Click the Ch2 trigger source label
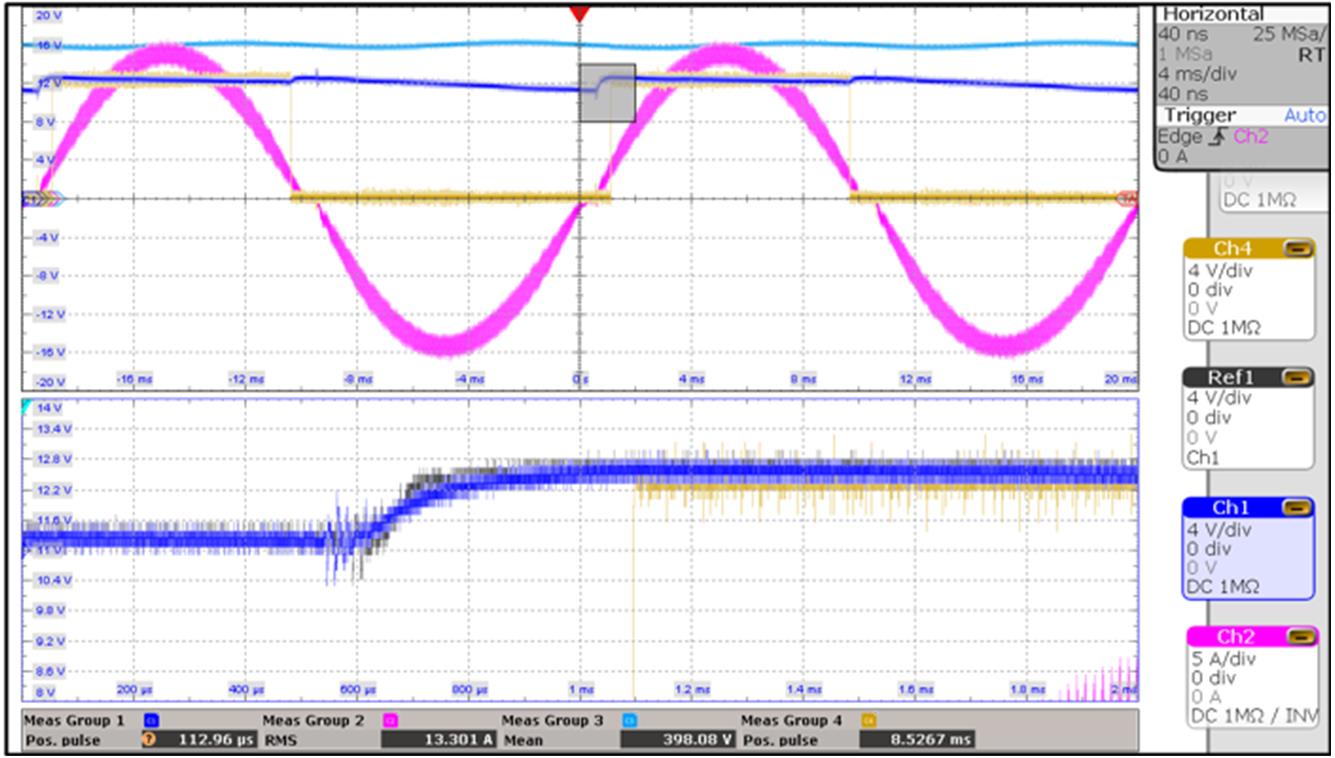 1250,137
